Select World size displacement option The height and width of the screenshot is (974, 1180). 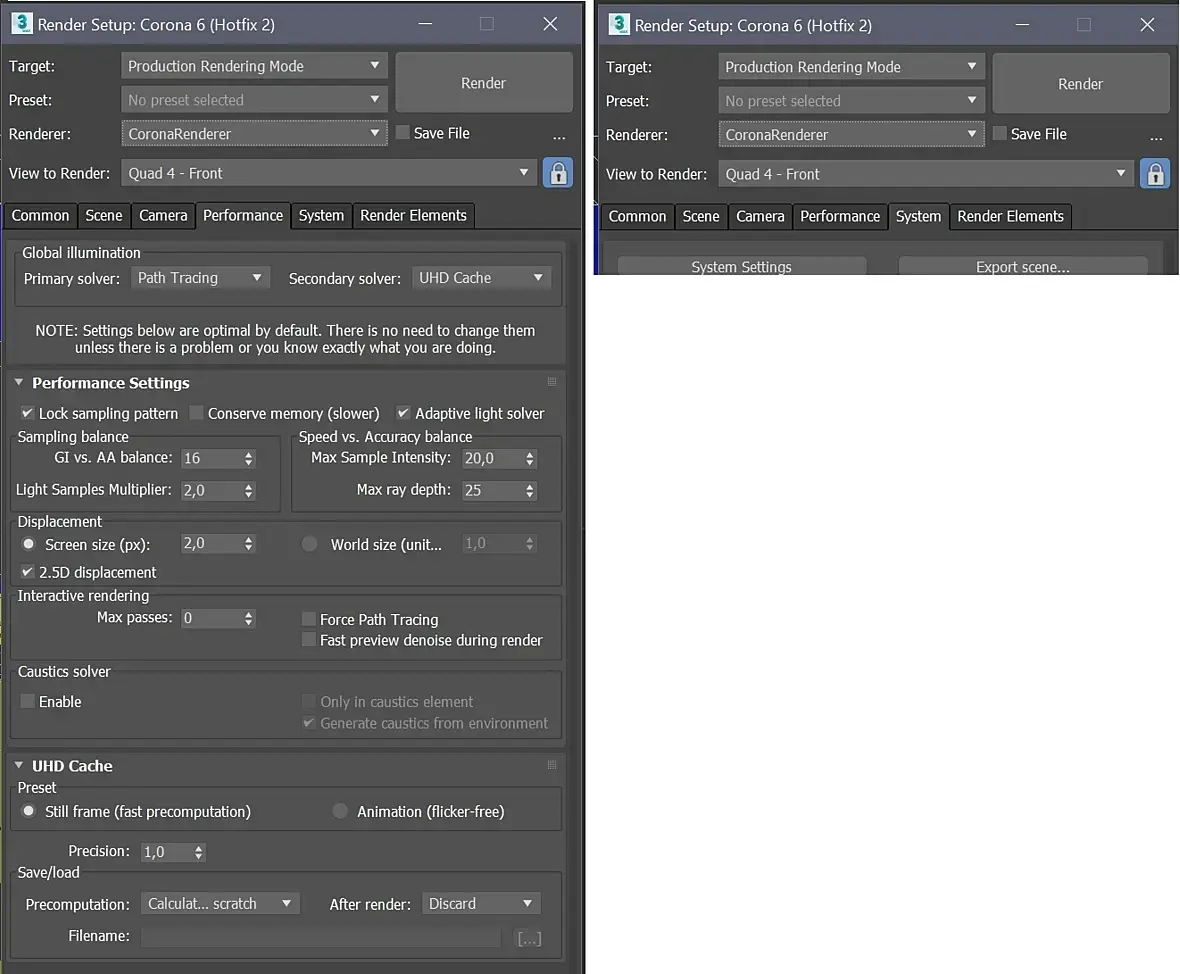tap(309, 543)
